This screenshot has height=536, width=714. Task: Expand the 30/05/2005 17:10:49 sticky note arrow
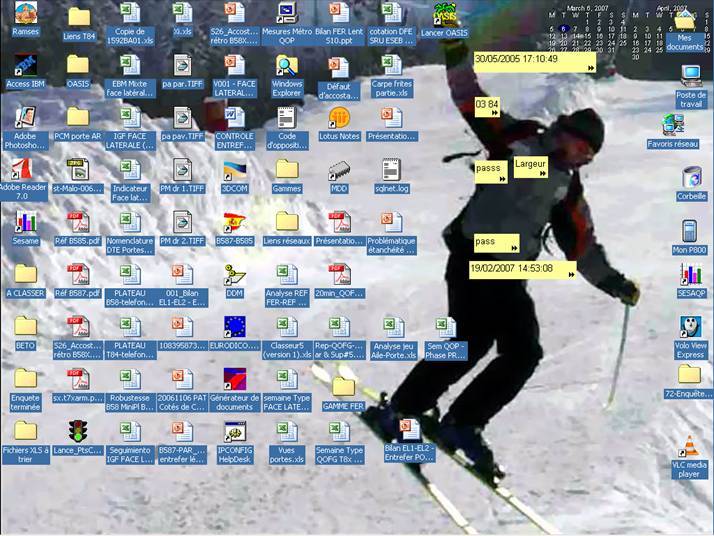(590, 68)
